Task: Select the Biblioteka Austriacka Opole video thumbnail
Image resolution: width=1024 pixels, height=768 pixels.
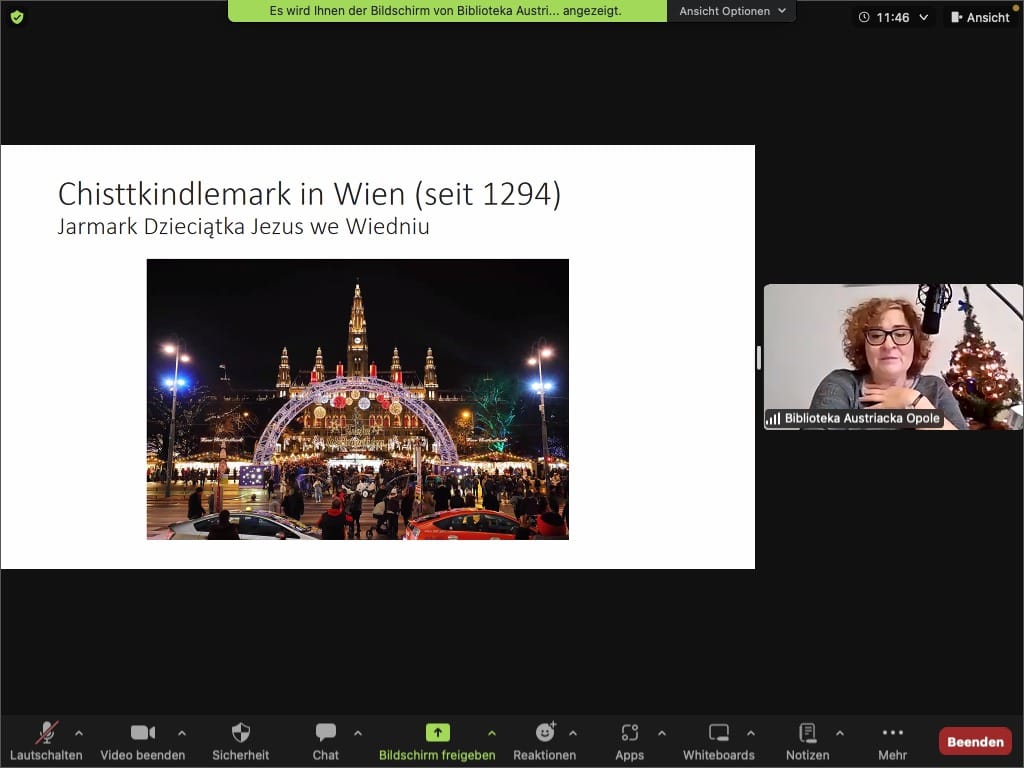Action: [x=893, y=357]
